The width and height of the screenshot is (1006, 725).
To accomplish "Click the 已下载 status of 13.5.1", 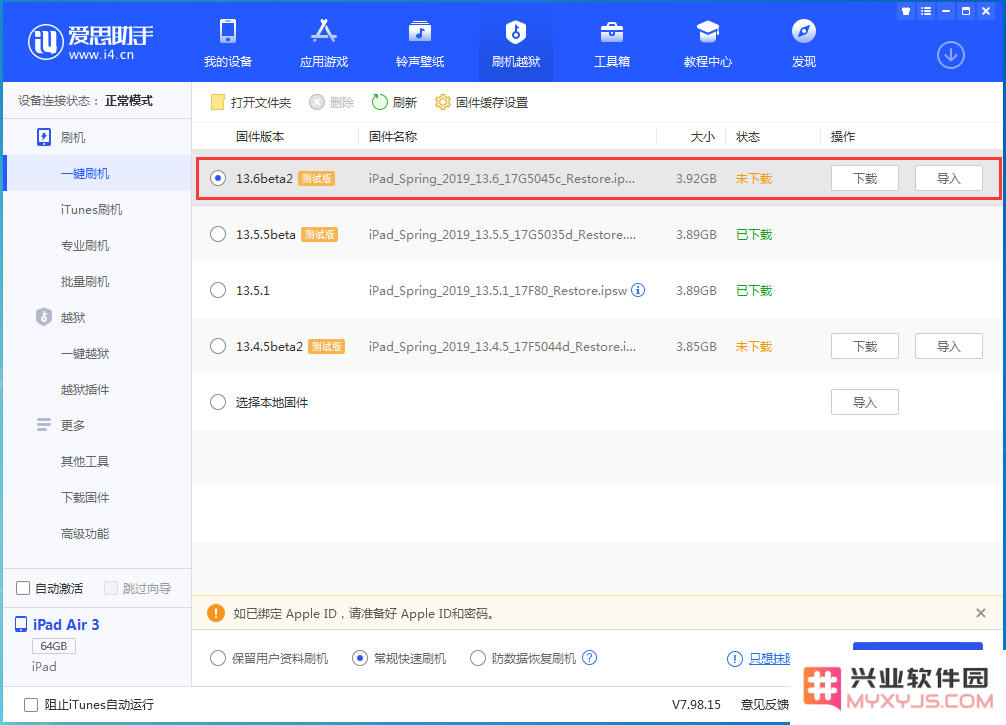I will point(754,290).
